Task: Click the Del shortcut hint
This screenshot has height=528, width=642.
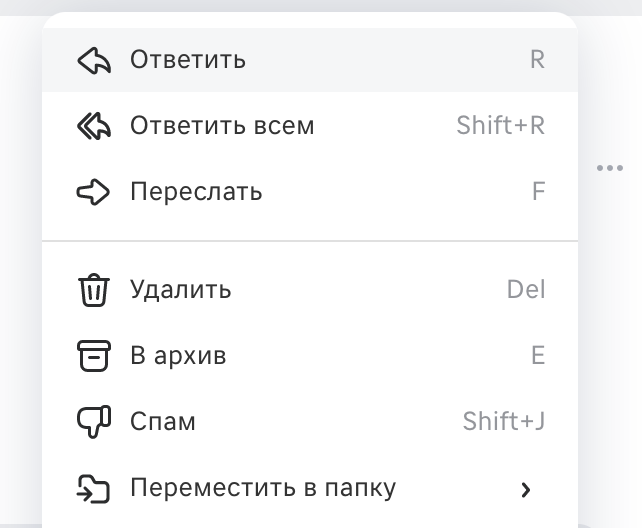Action: pyautogui.click(x=526, y=290)
